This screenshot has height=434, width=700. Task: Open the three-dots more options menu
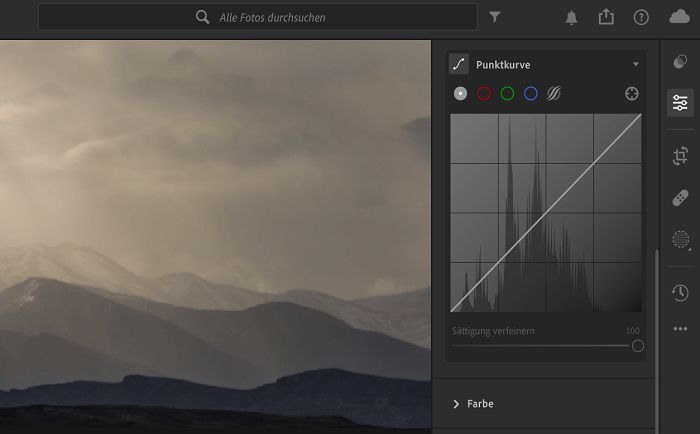(x=680, y=329)
